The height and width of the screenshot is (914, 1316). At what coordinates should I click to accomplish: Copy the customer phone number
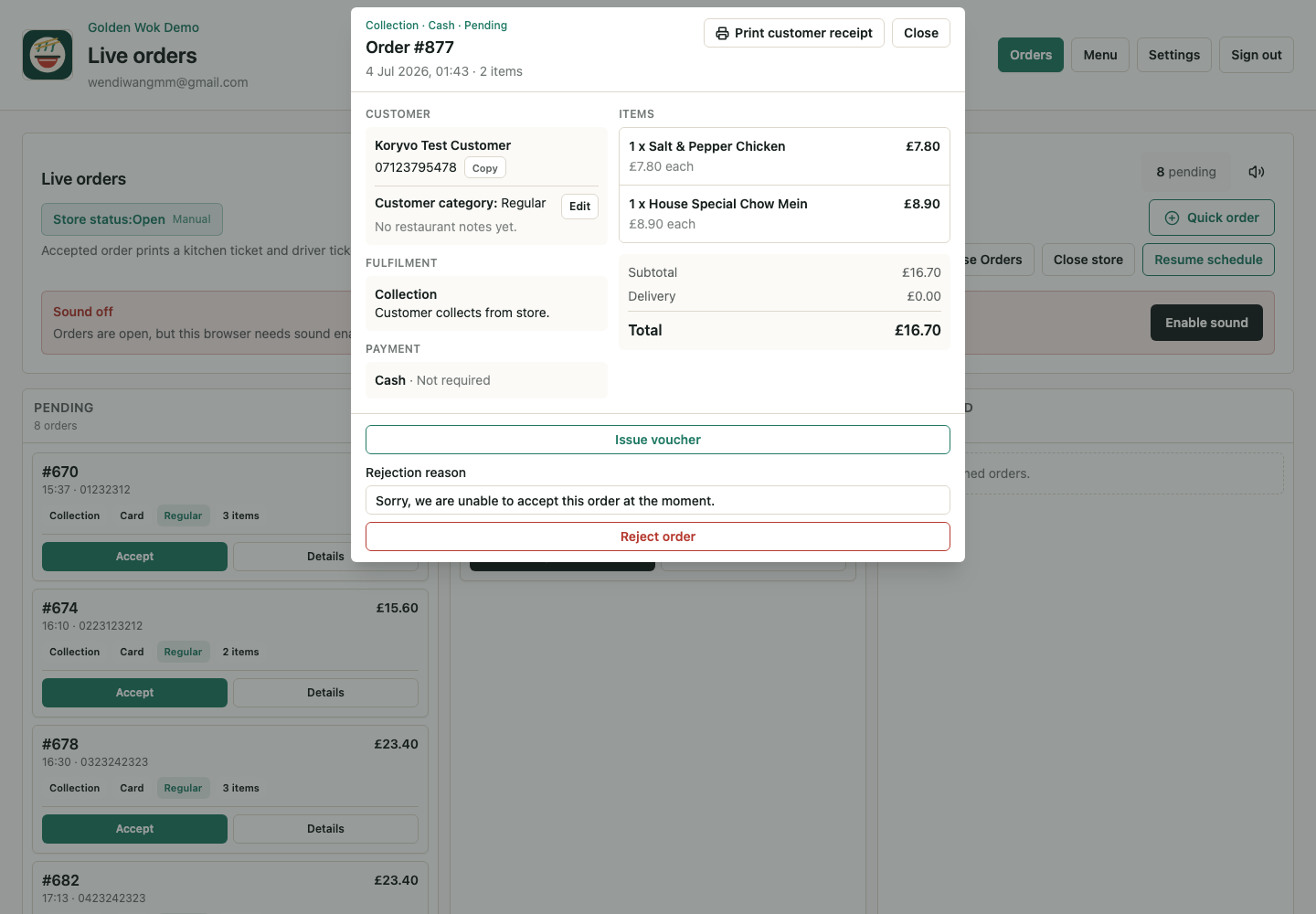coord(485,168)
